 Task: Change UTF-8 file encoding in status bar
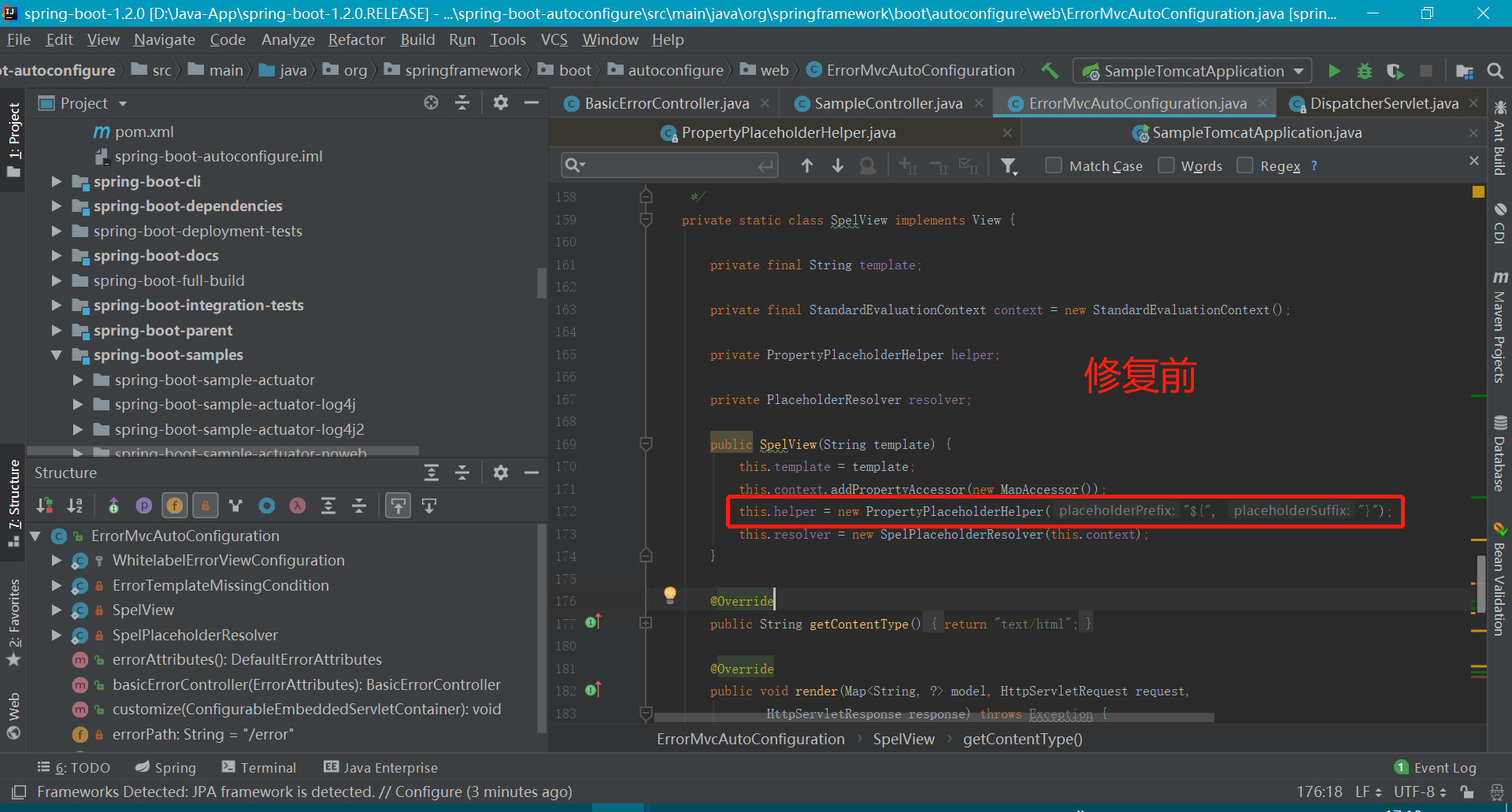(1420, 792)
